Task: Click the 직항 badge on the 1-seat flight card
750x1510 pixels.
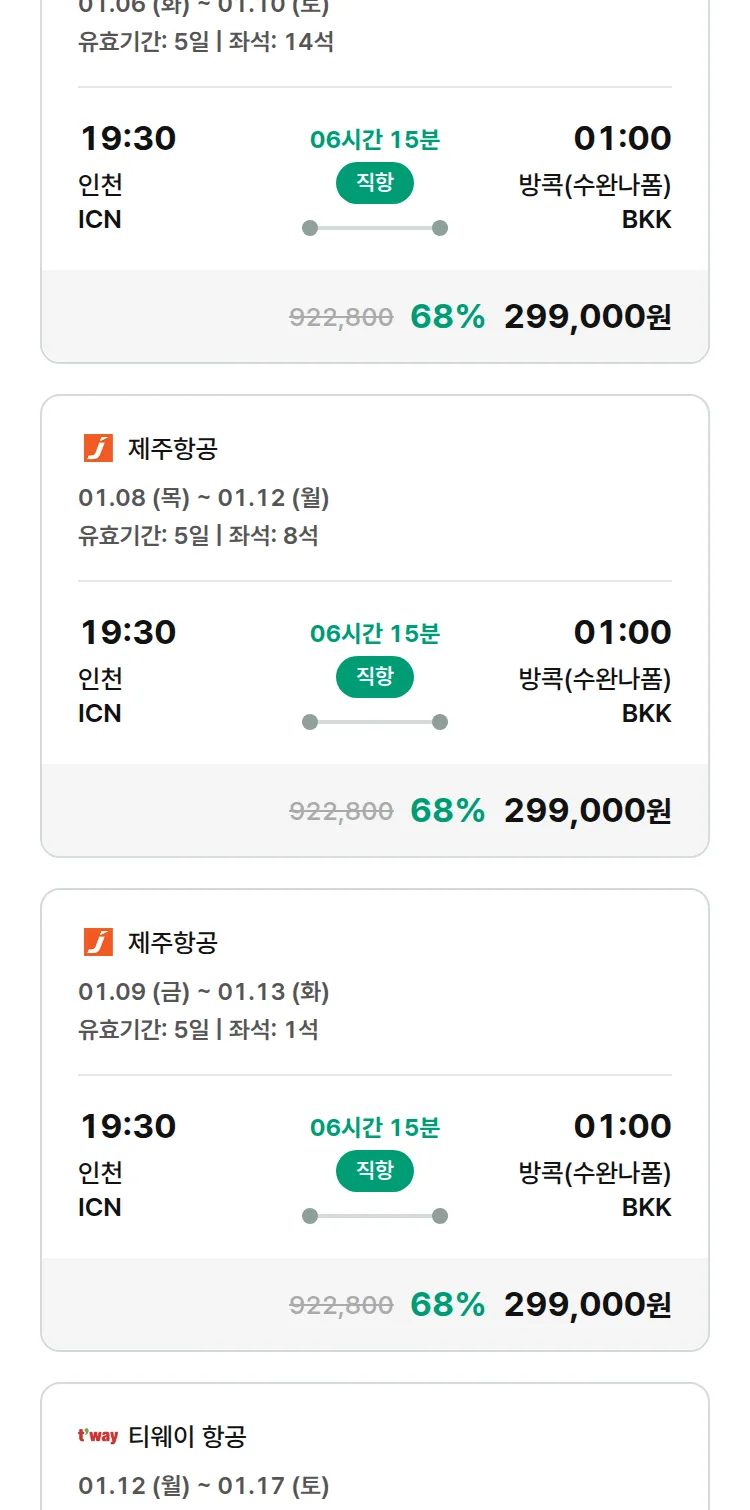Action: point(374,1171)
